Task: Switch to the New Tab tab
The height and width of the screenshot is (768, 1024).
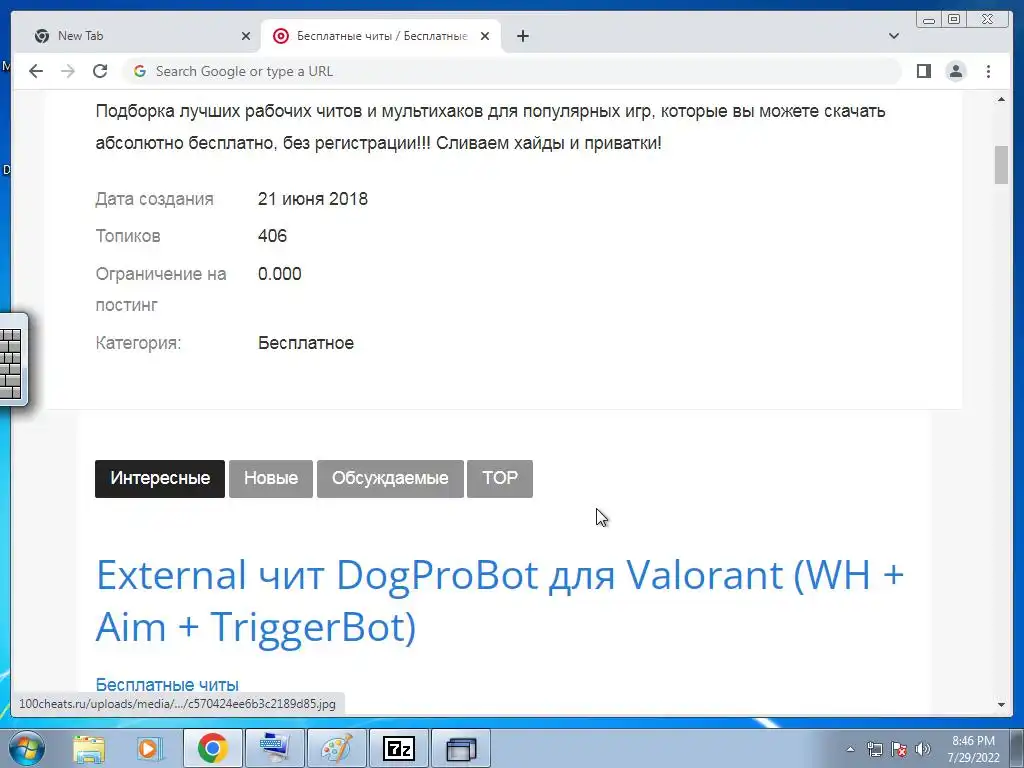Action: click(x=142, y=36)
